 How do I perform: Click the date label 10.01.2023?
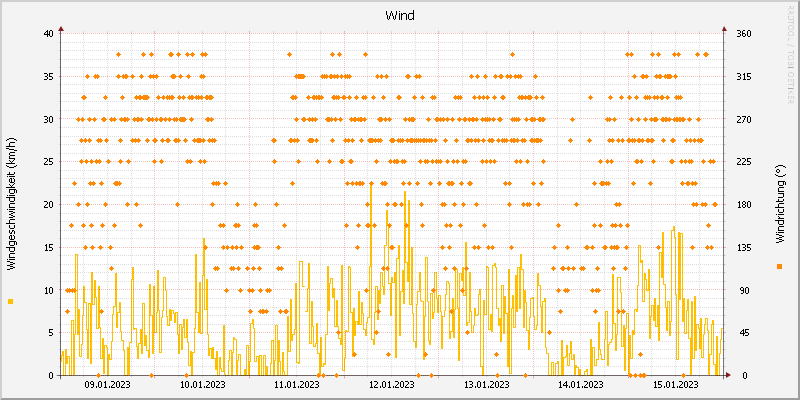point(202,384)
